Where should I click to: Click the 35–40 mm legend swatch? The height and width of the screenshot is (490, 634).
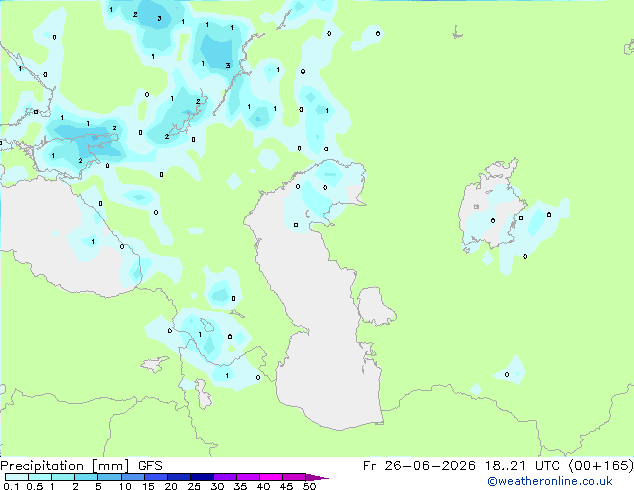(x=247, y=477)
